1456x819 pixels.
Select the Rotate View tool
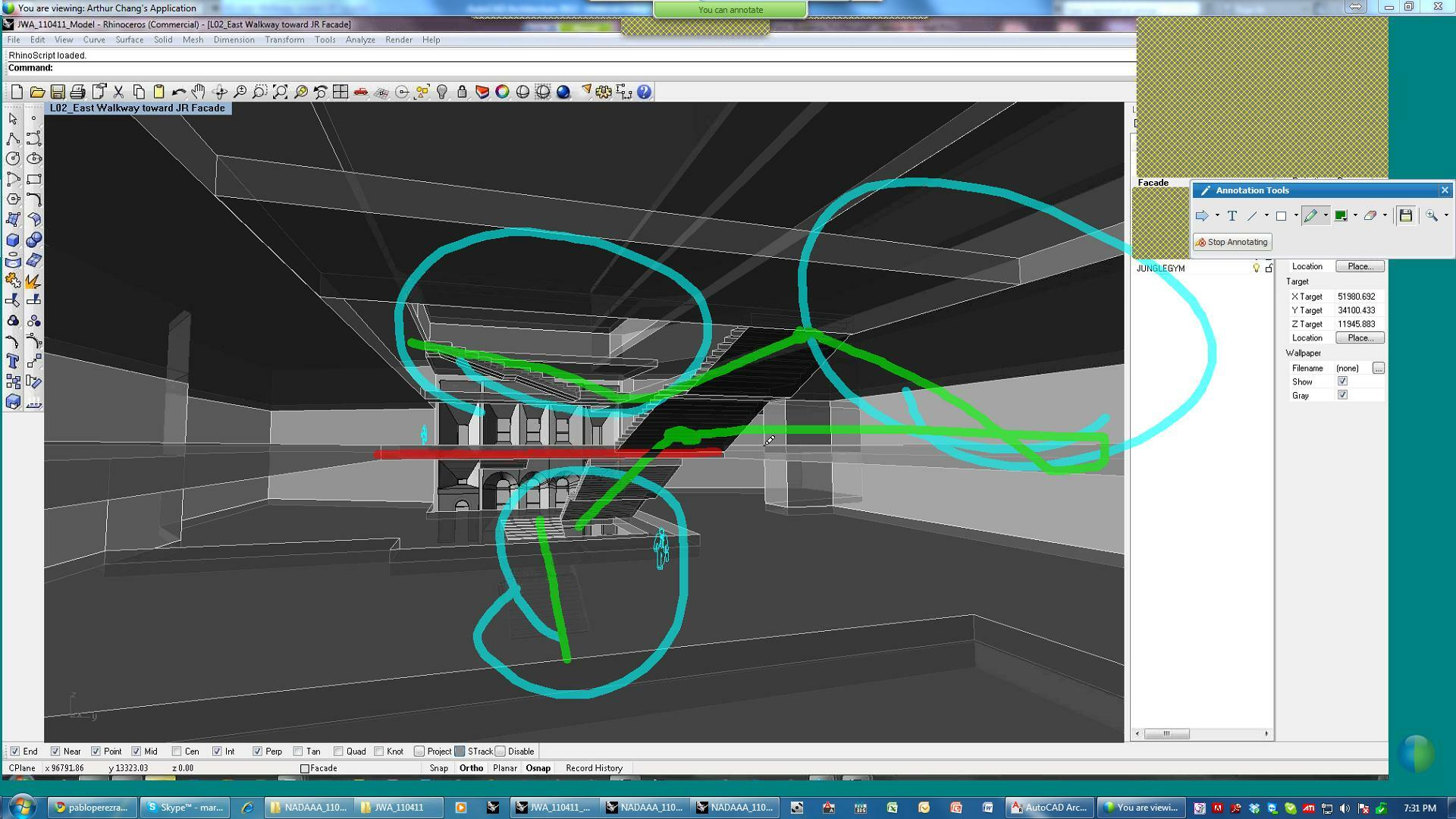[x=219, y=92]
